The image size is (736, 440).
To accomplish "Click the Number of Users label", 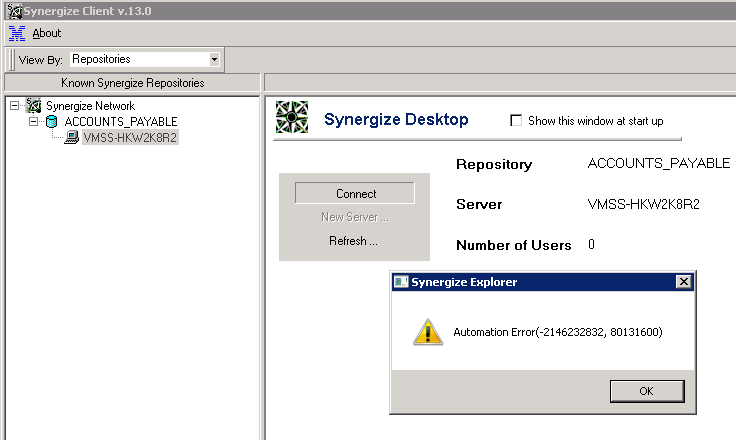I will tap(514, 245).
